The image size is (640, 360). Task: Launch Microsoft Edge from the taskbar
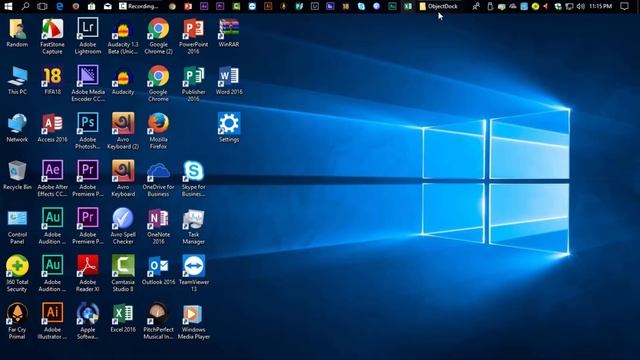coord(60,6)
